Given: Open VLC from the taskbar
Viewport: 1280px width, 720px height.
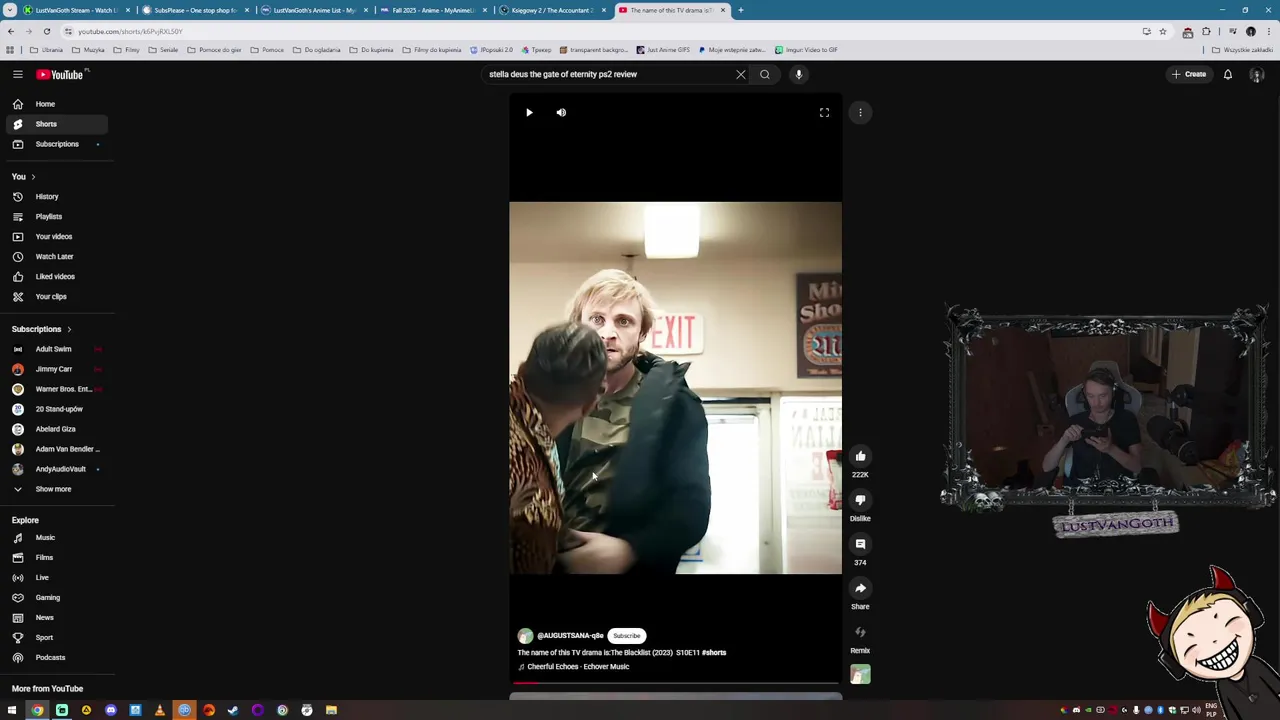Looking at the screenshot, I should coord(160,710).
